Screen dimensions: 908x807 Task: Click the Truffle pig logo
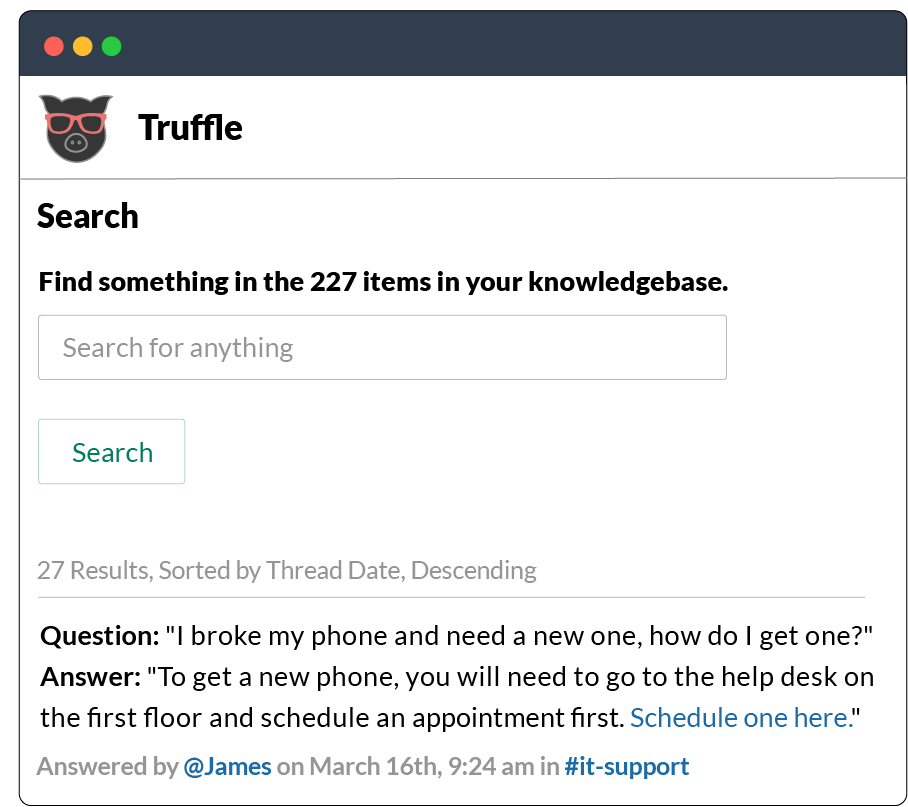point(75,128)
